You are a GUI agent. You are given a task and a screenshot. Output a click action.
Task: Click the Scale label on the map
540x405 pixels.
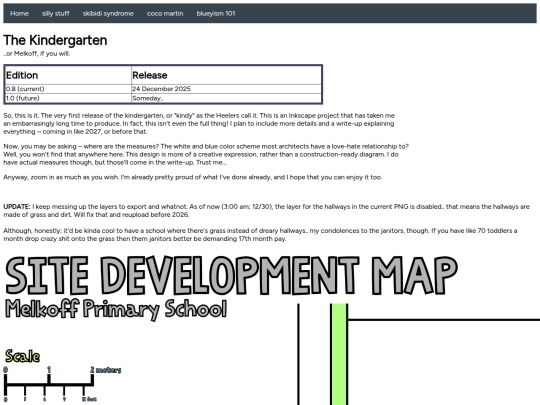pyautogui.click(x=22, y=356)
